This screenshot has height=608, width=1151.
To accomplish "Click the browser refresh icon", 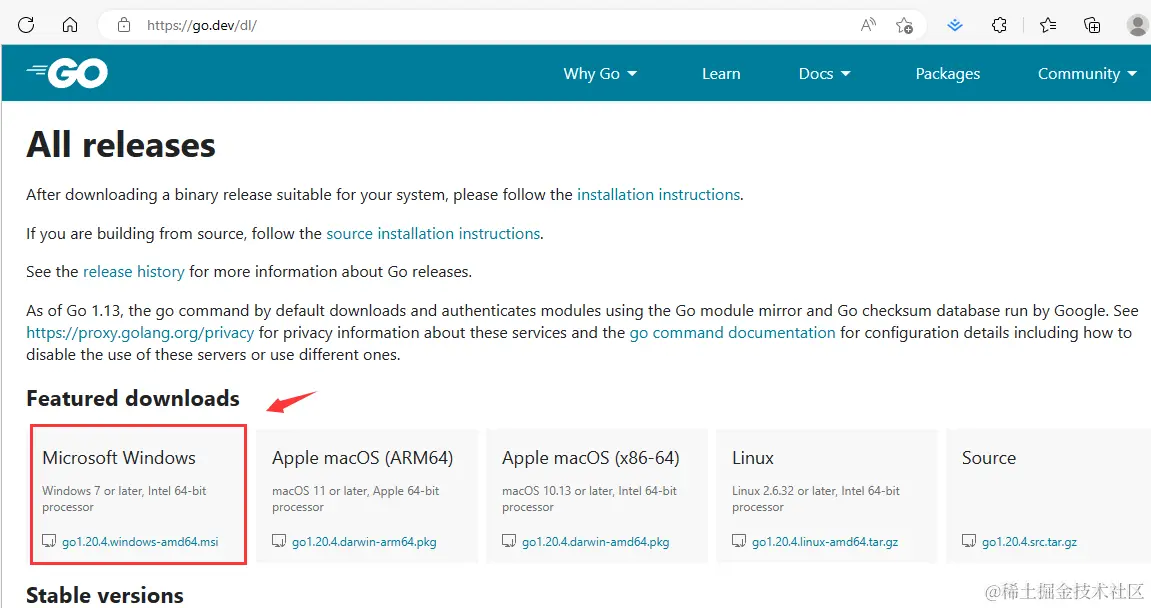I will [26, 25].
